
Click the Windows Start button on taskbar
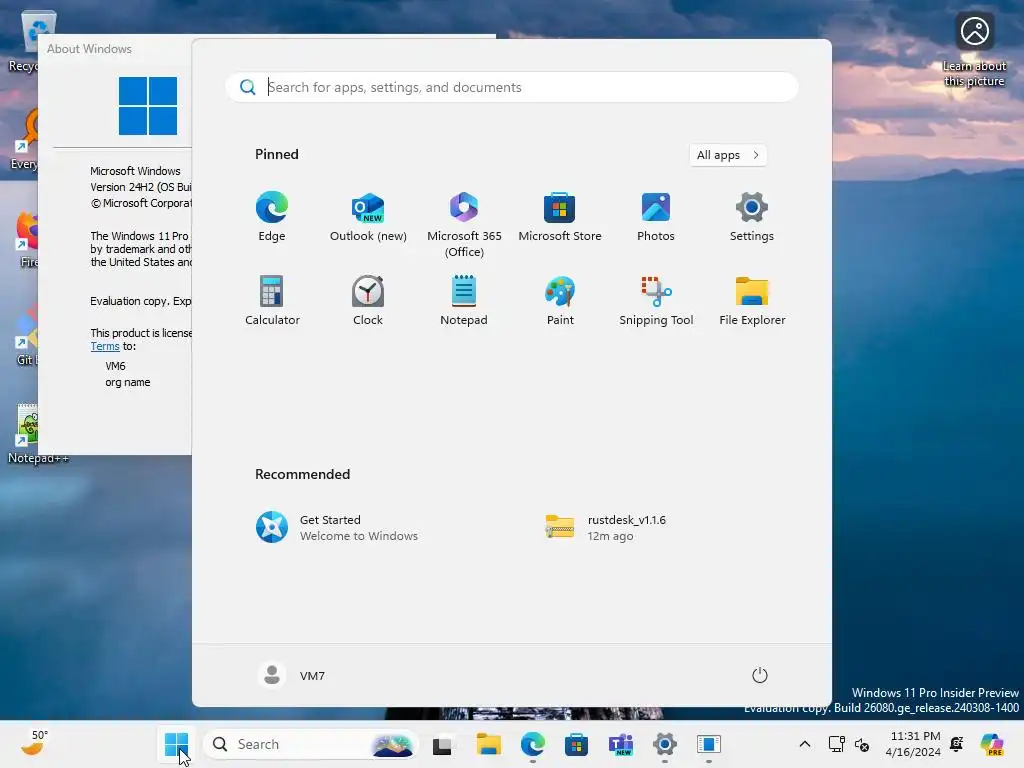(x=176, y=744)
